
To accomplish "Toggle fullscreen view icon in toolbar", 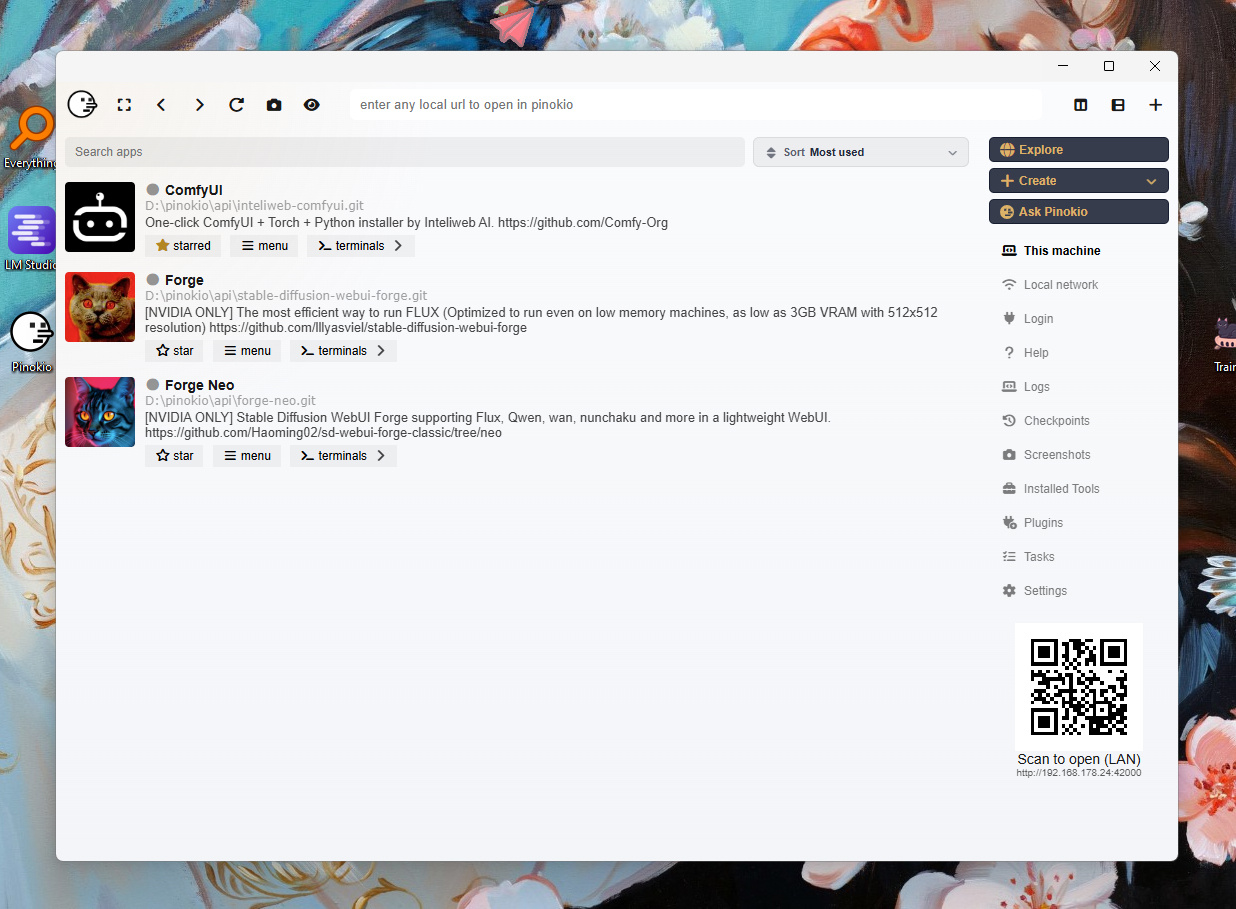I will (124, 105).
